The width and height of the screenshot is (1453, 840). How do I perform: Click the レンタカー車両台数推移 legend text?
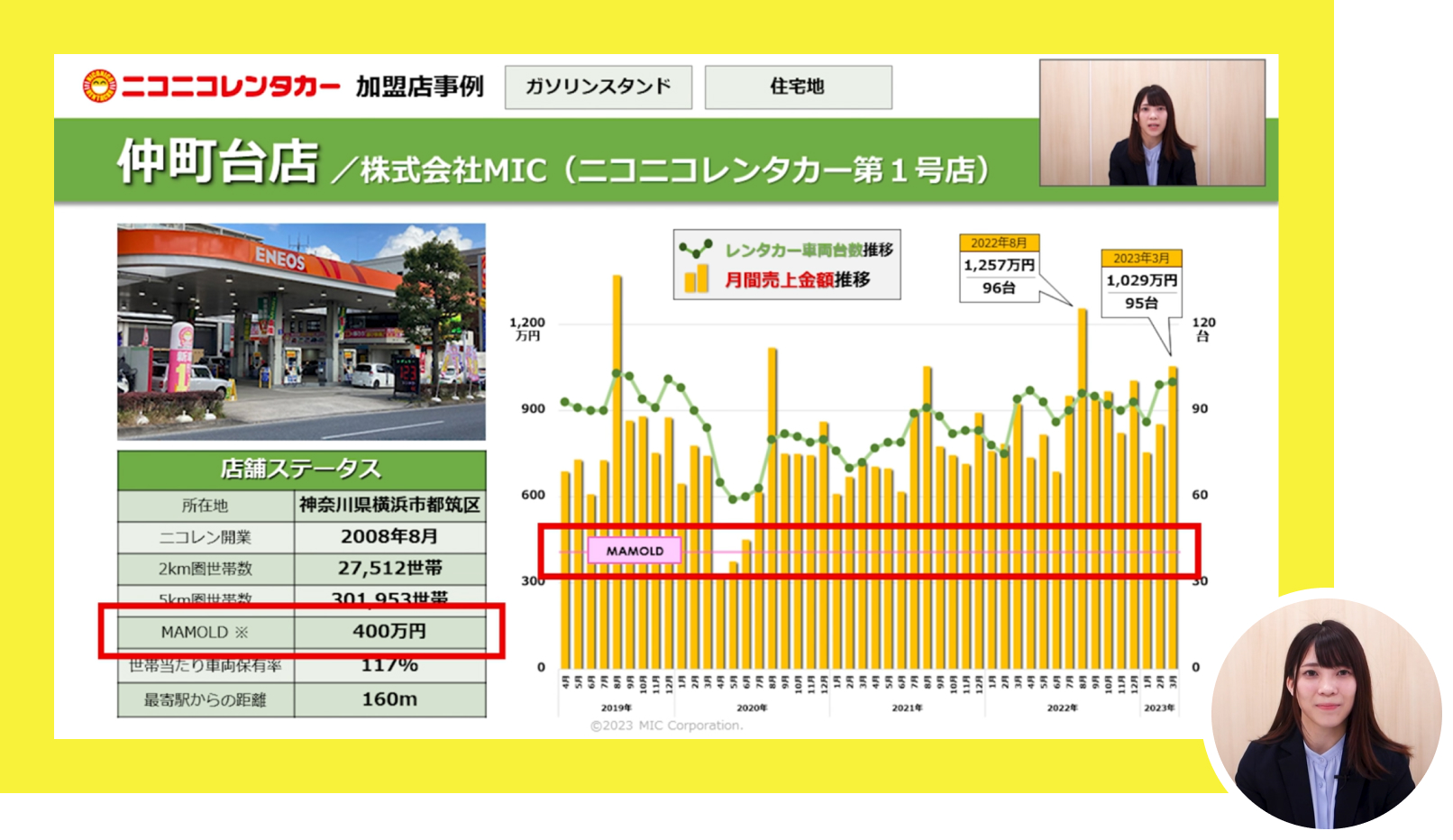click(809, 250)
